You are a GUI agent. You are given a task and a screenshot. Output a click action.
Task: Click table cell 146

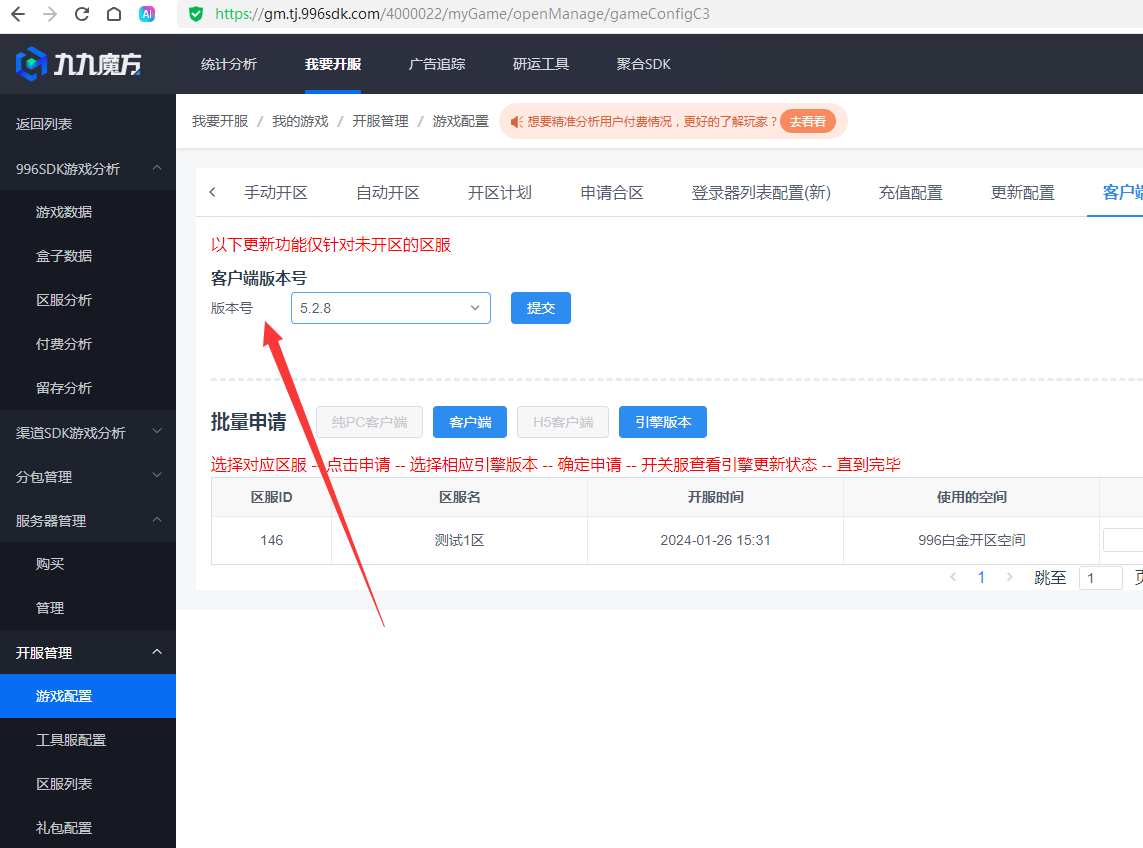point(271,540)
